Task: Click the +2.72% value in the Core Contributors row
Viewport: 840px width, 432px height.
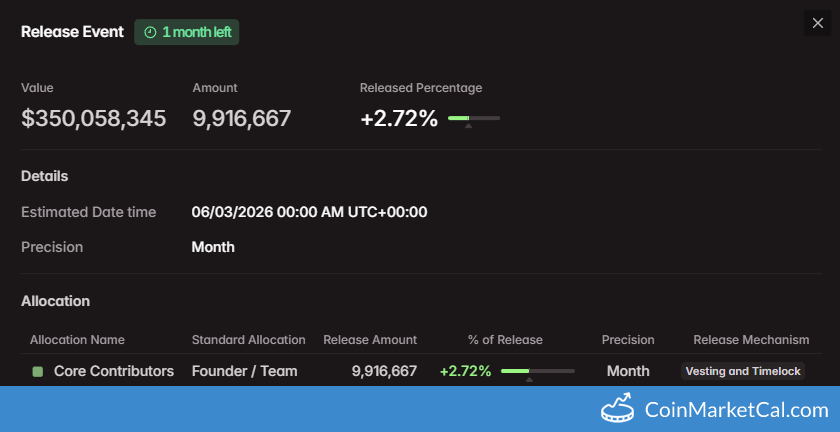Action: (x=465, y=371)
